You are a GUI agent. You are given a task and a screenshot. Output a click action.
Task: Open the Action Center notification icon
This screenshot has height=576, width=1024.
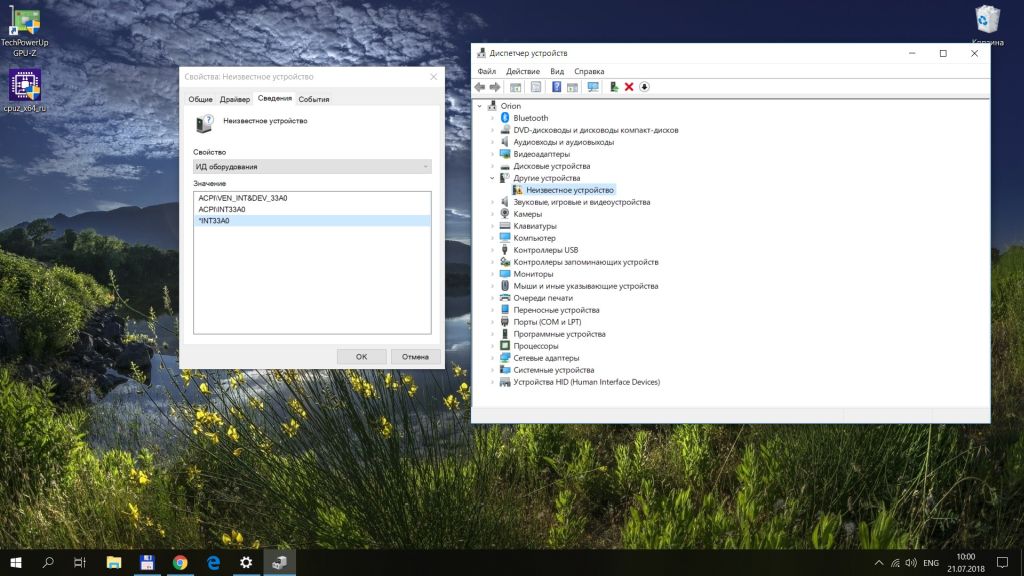tap(1002, 562)
